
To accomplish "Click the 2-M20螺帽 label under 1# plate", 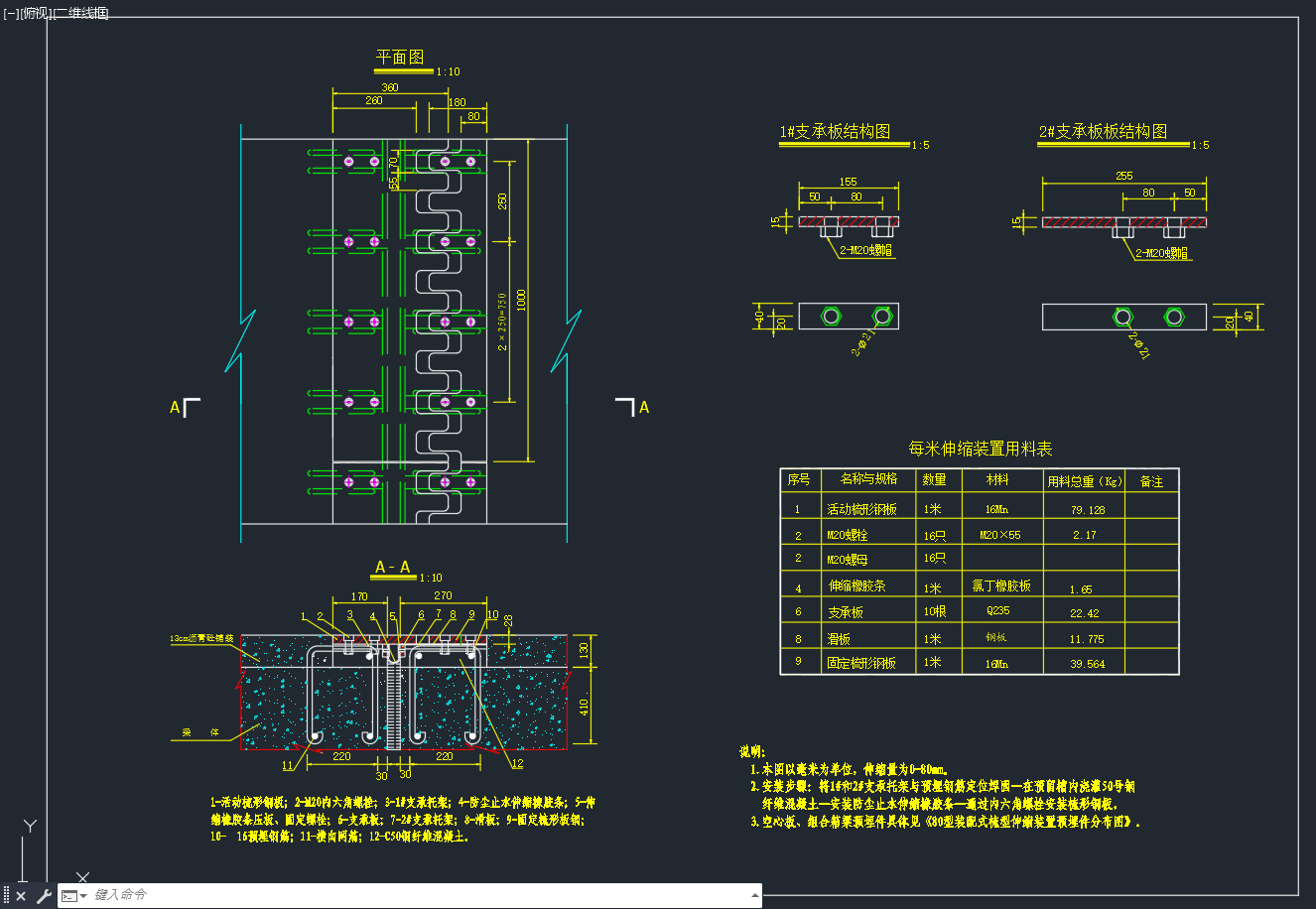I will pos(866,251).
